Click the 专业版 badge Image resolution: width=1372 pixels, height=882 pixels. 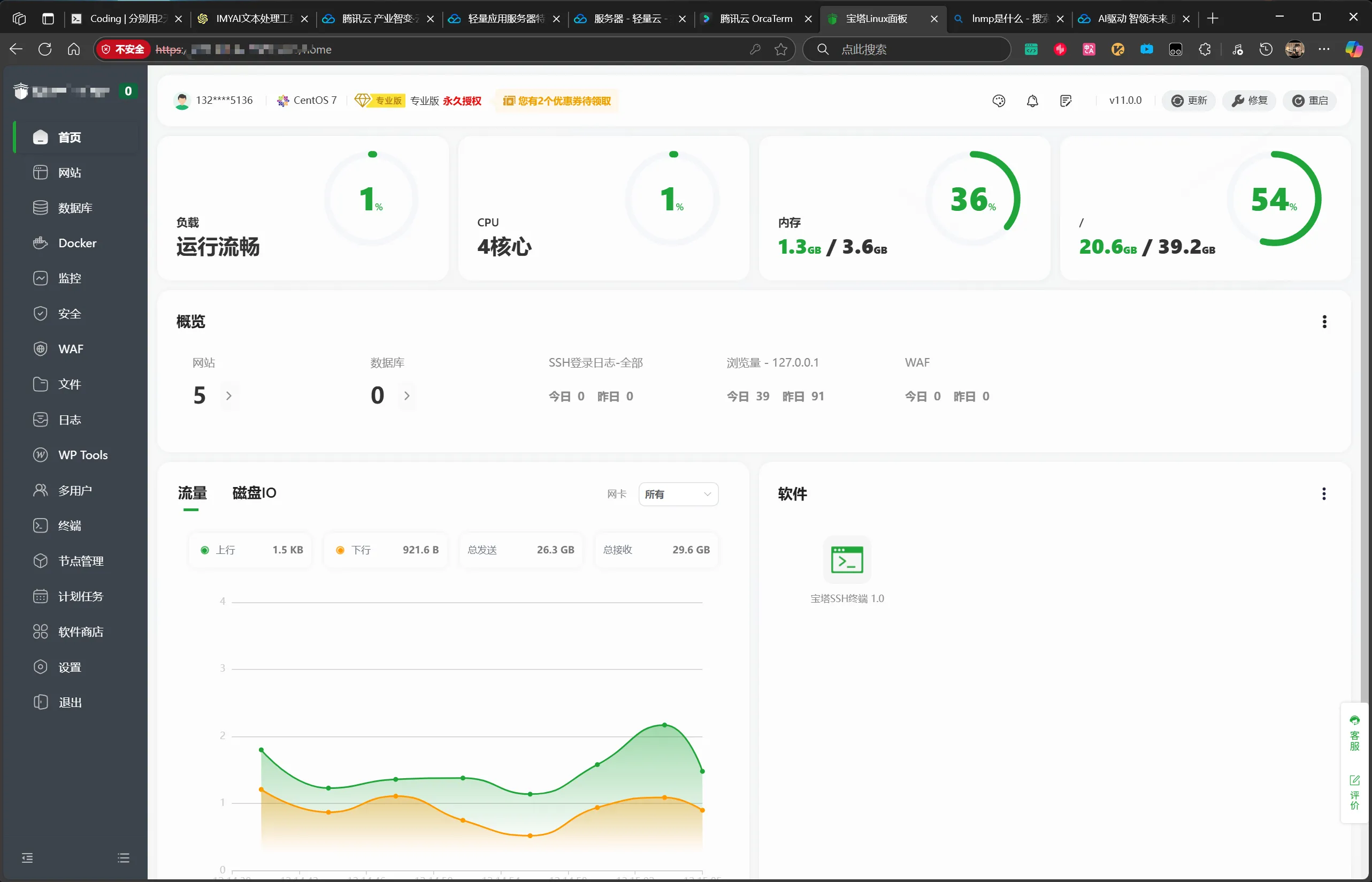(380, 101)
